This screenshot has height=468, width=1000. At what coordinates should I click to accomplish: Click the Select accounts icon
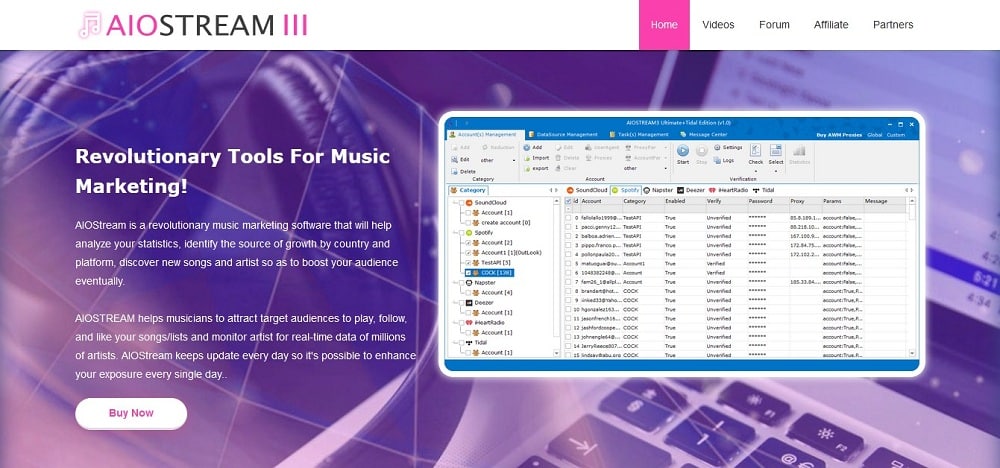(776, 150)
